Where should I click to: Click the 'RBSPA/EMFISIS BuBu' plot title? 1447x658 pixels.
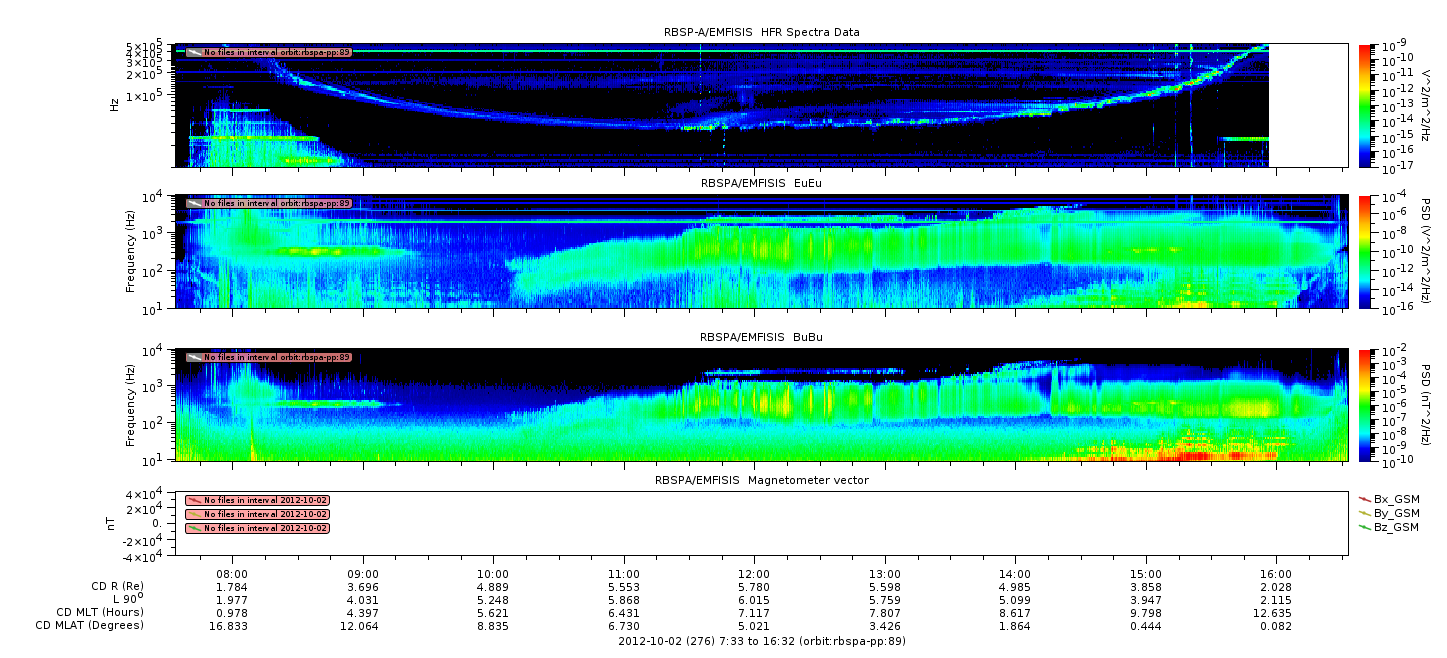(761, 337)
